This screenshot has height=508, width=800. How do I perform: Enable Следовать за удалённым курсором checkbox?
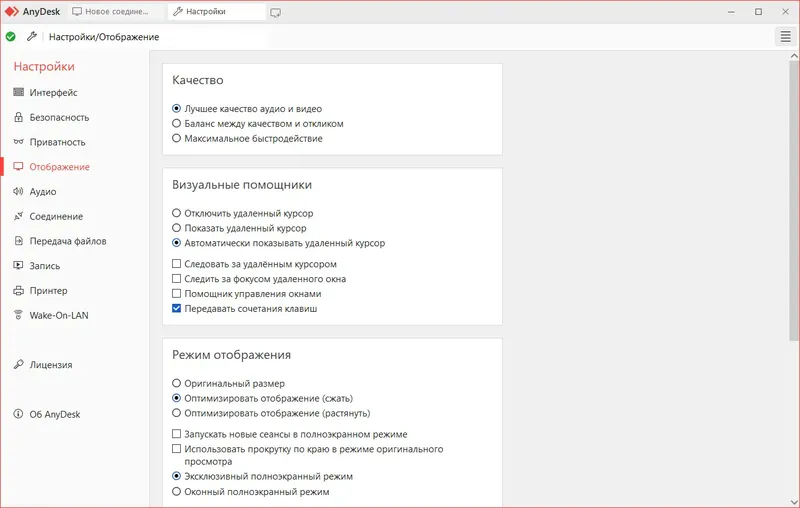tap(177, 264)
